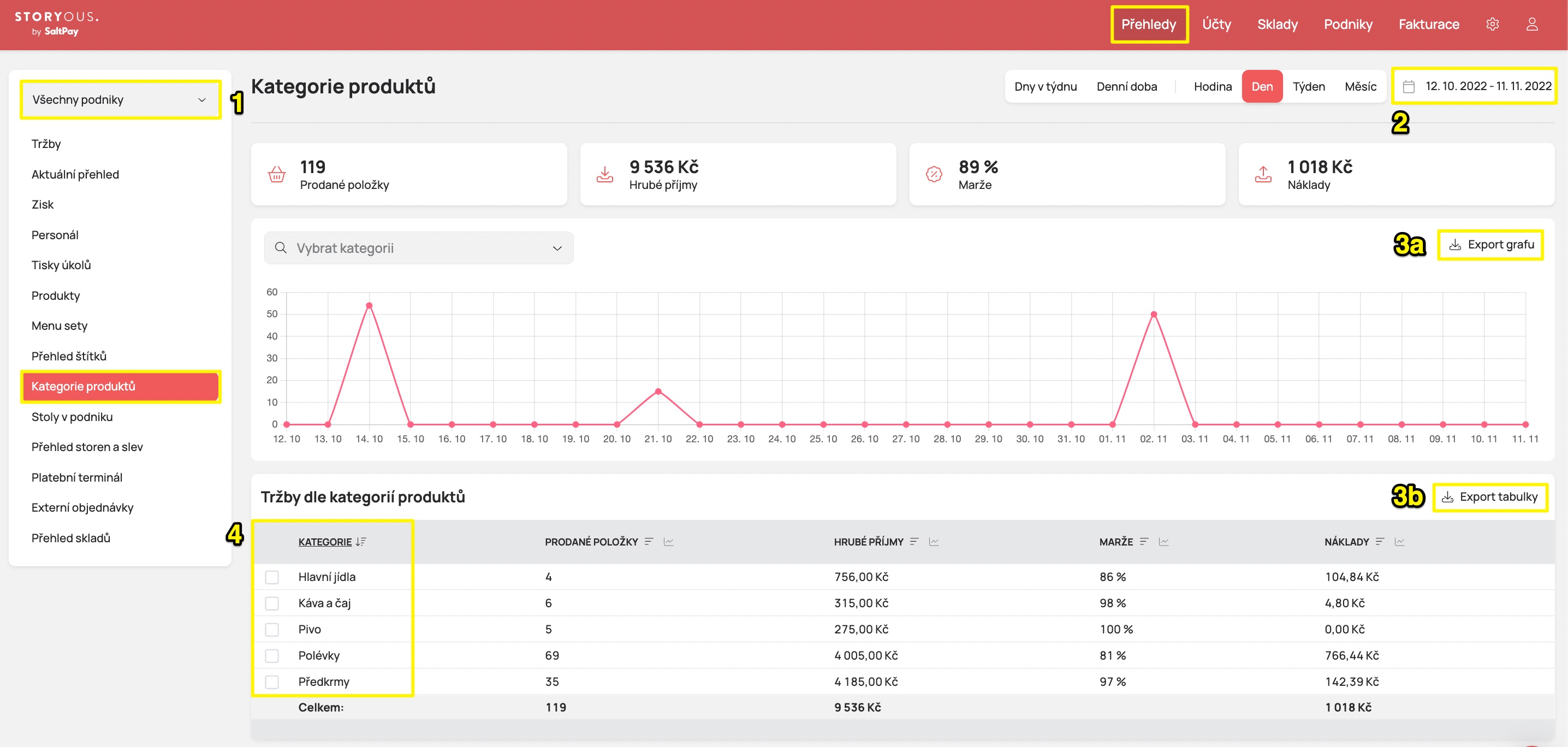The image size is (1568, 747).
Task: Open the settings gear icon
Action: (x=1492, y=25)
